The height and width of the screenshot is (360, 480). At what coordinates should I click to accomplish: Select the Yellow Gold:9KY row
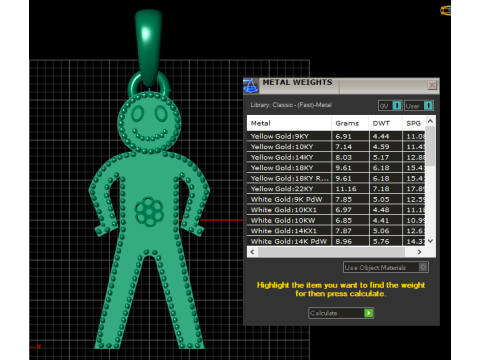point(336,136)
